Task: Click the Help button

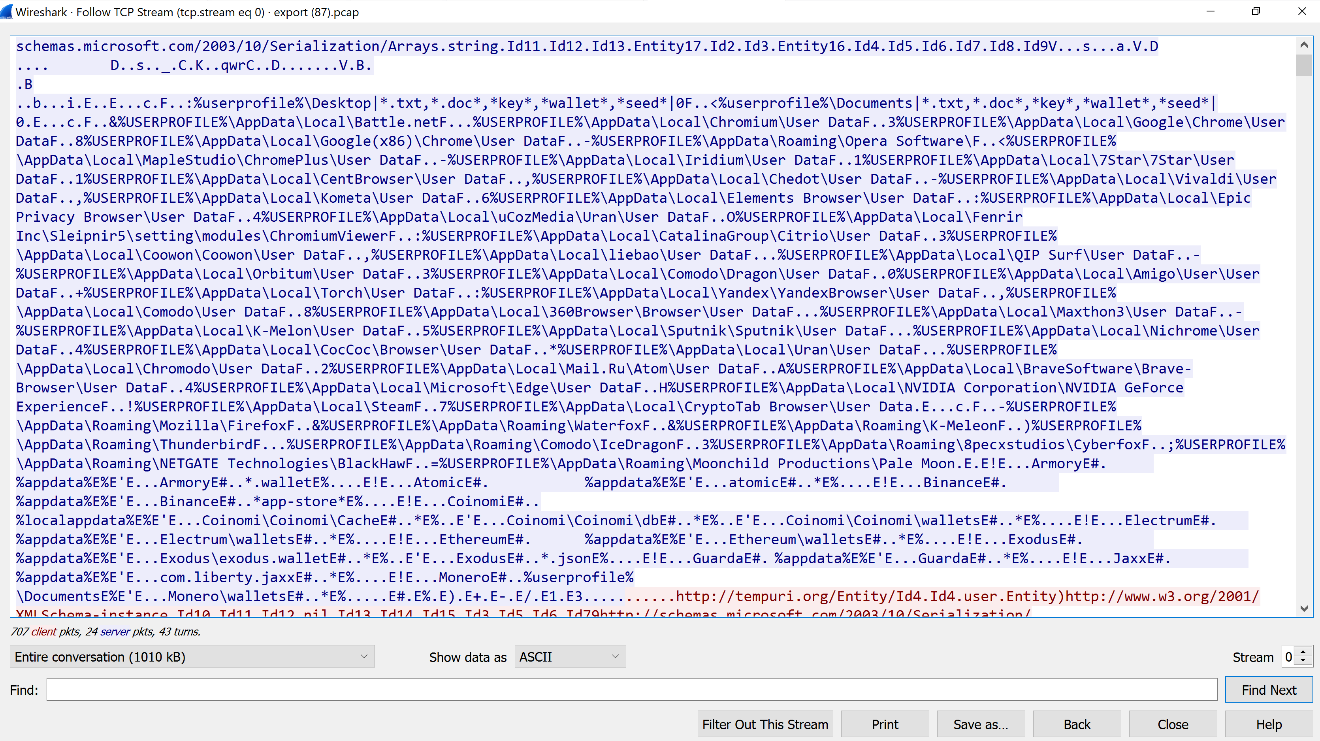Action: point(1269,724)
